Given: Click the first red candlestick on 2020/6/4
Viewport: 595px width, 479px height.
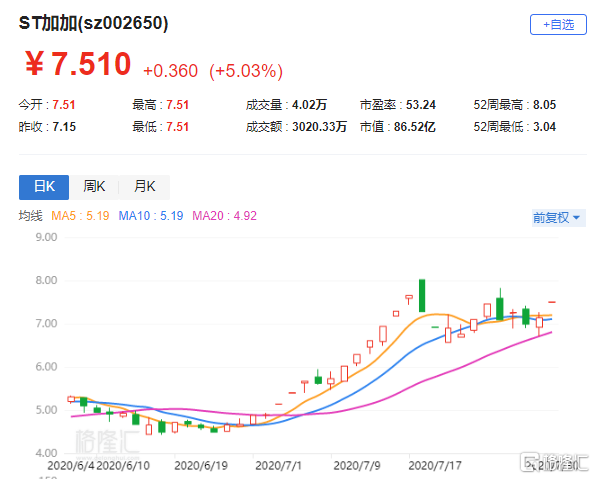Looking at the screenshot, I should point(71,399).
